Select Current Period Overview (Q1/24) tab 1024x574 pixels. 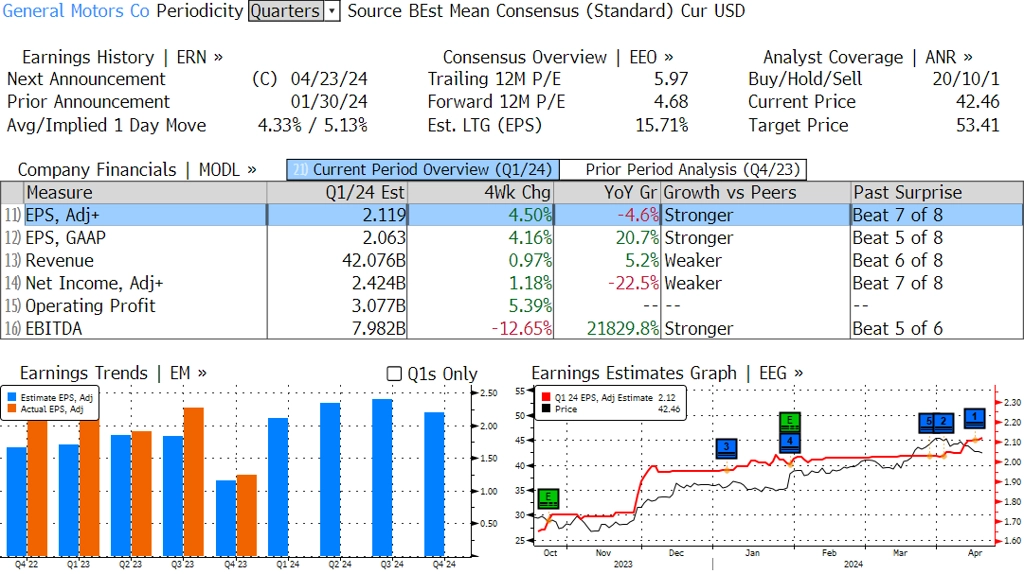423,170
